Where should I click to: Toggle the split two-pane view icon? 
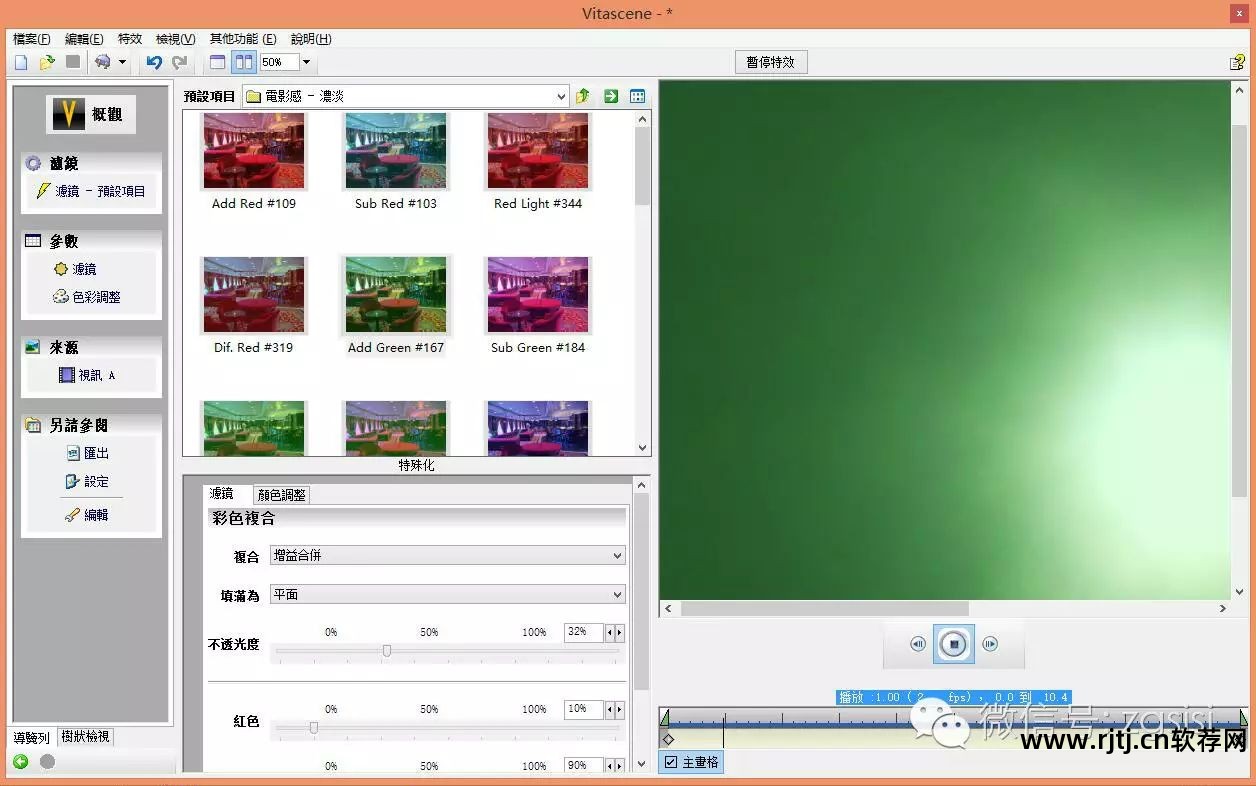(x=243, y=62)
